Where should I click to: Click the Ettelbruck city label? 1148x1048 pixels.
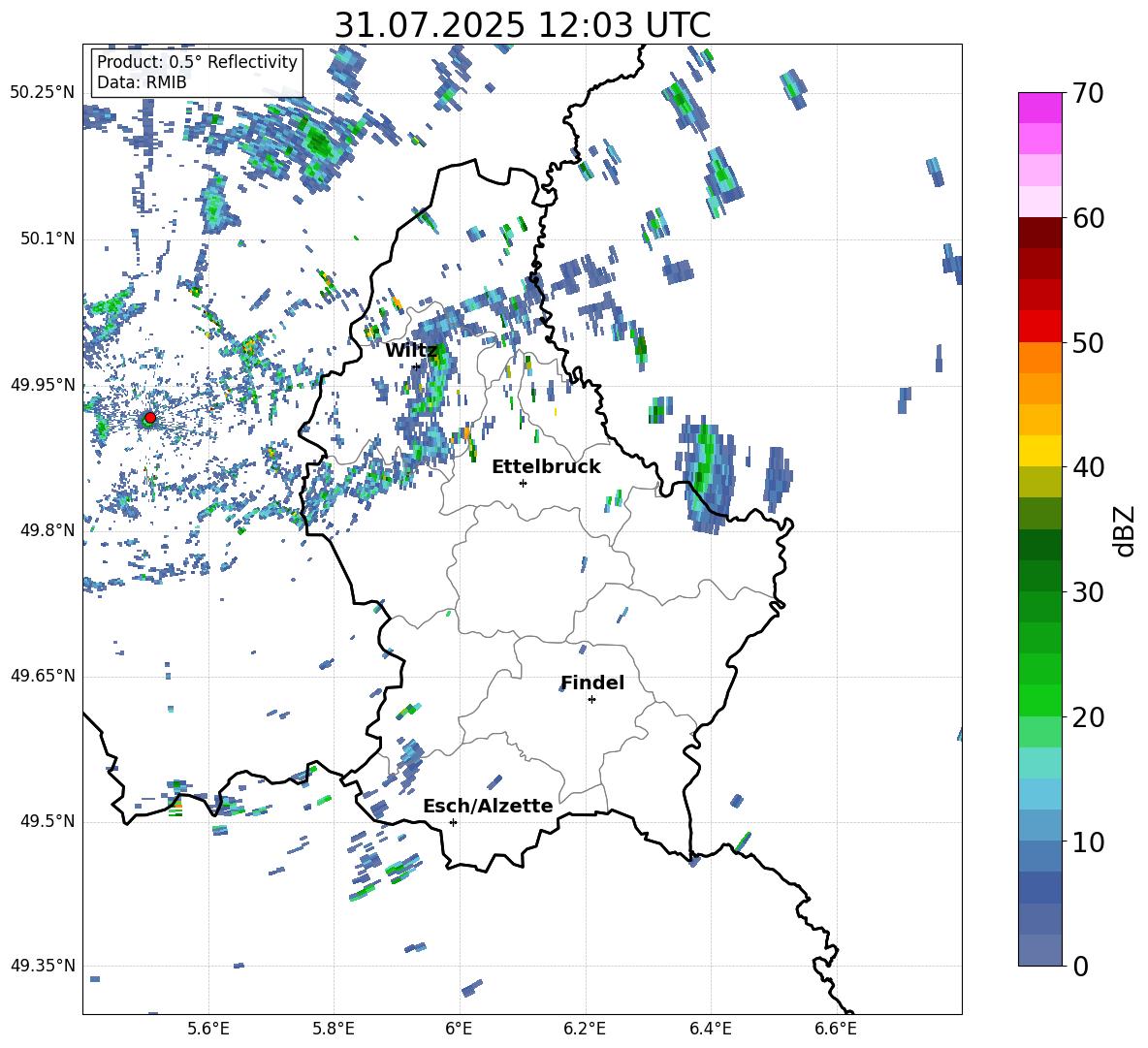pyautogui.click(x=546, y=467)
